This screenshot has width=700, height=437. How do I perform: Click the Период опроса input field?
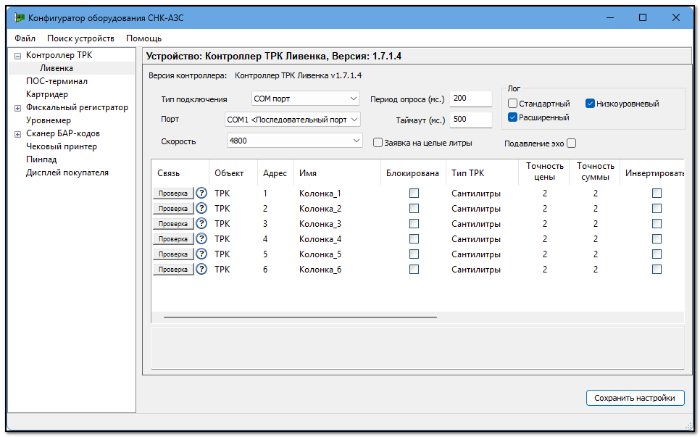[x=471, y=99]
